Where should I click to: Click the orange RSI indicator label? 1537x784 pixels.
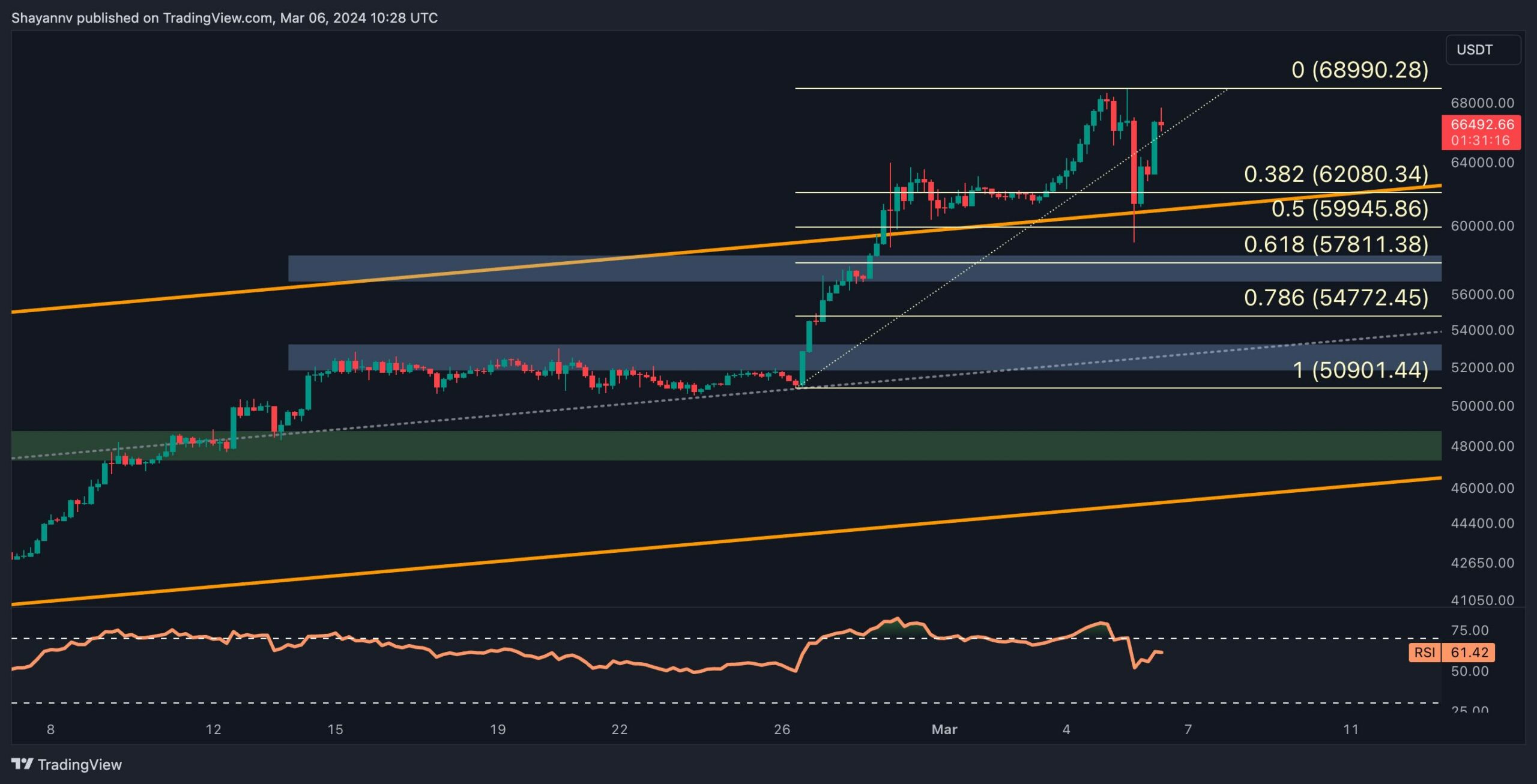point(1424,653)
